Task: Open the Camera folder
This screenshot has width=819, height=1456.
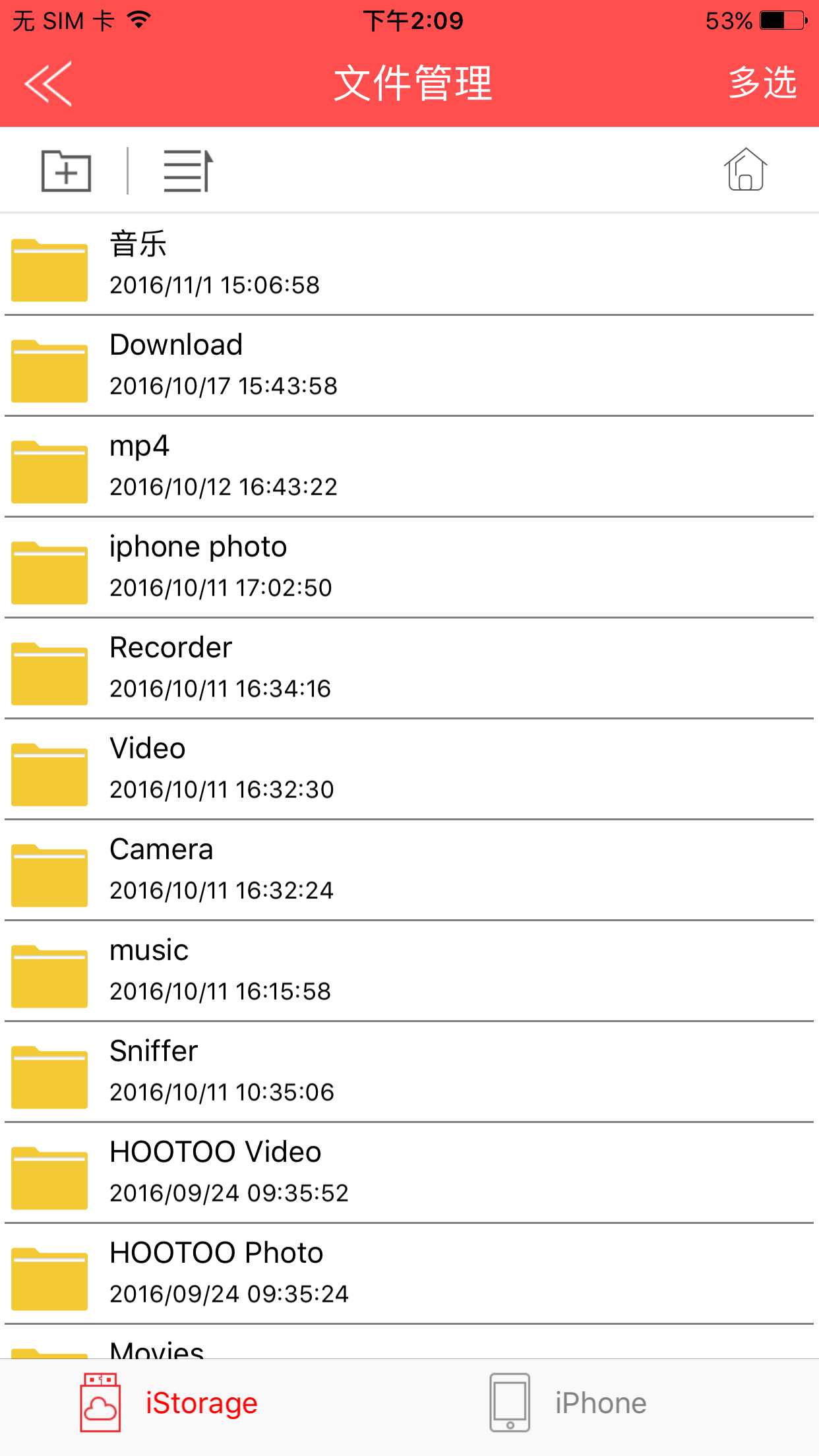Action: point(409,870)
